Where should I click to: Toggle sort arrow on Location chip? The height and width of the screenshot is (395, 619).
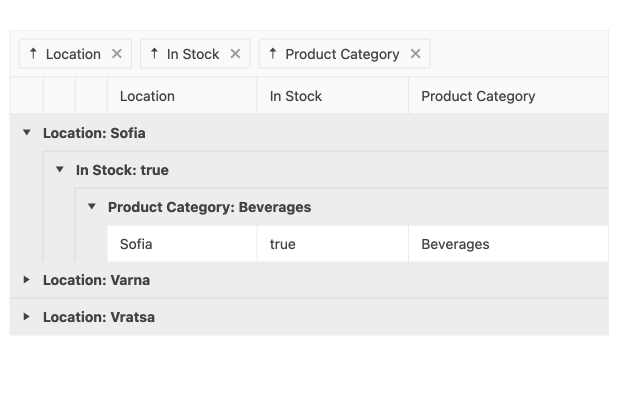[34, 53]
